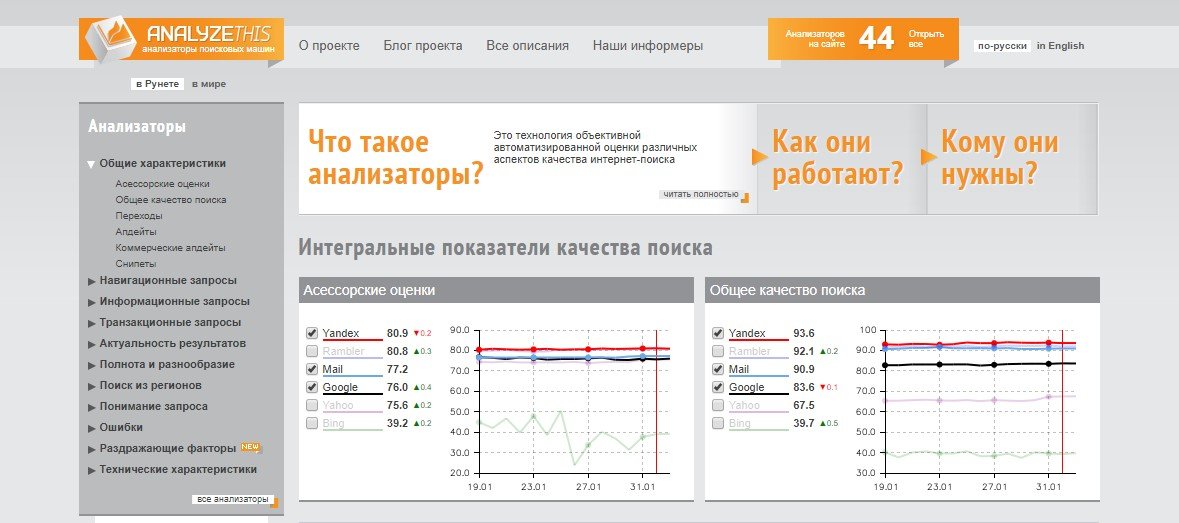Image resolution: width=1179 pixels, height=523 pixels.
Task: Open Переходы sidebar item
Action: pyautogui.click(x=138, y=216)
